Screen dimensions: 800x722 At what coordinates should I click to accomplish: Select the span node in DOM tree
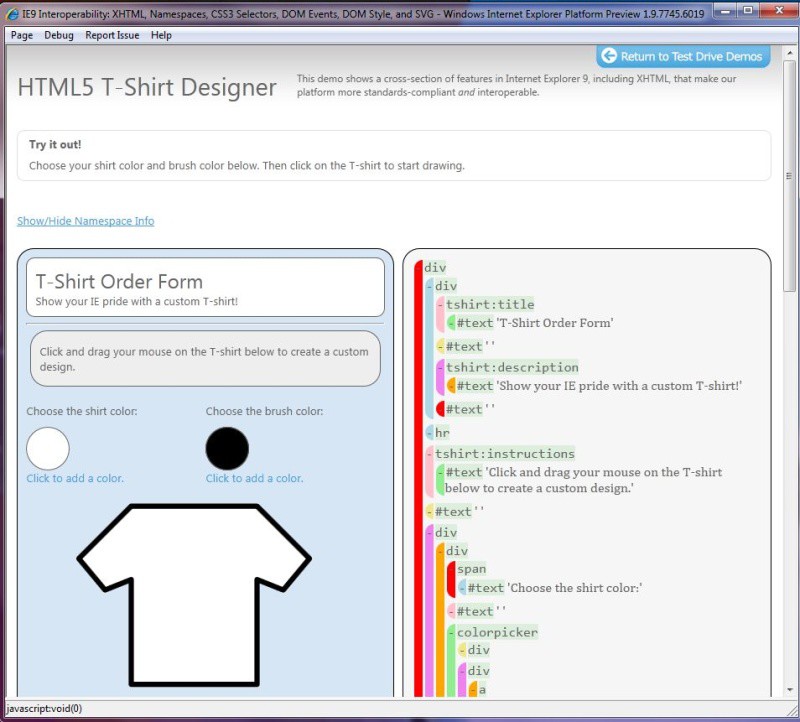coord(471,569)
